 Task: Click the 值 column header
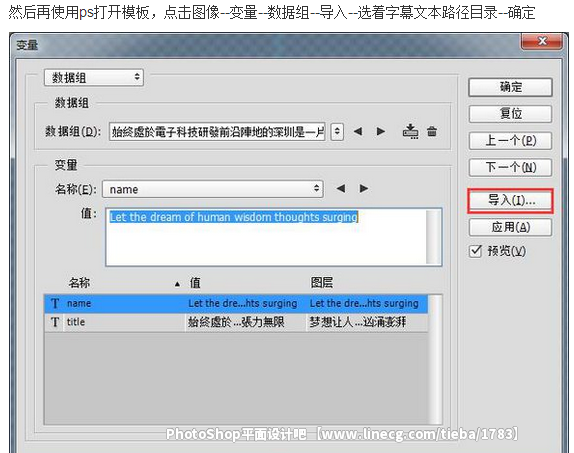point(195,283)
